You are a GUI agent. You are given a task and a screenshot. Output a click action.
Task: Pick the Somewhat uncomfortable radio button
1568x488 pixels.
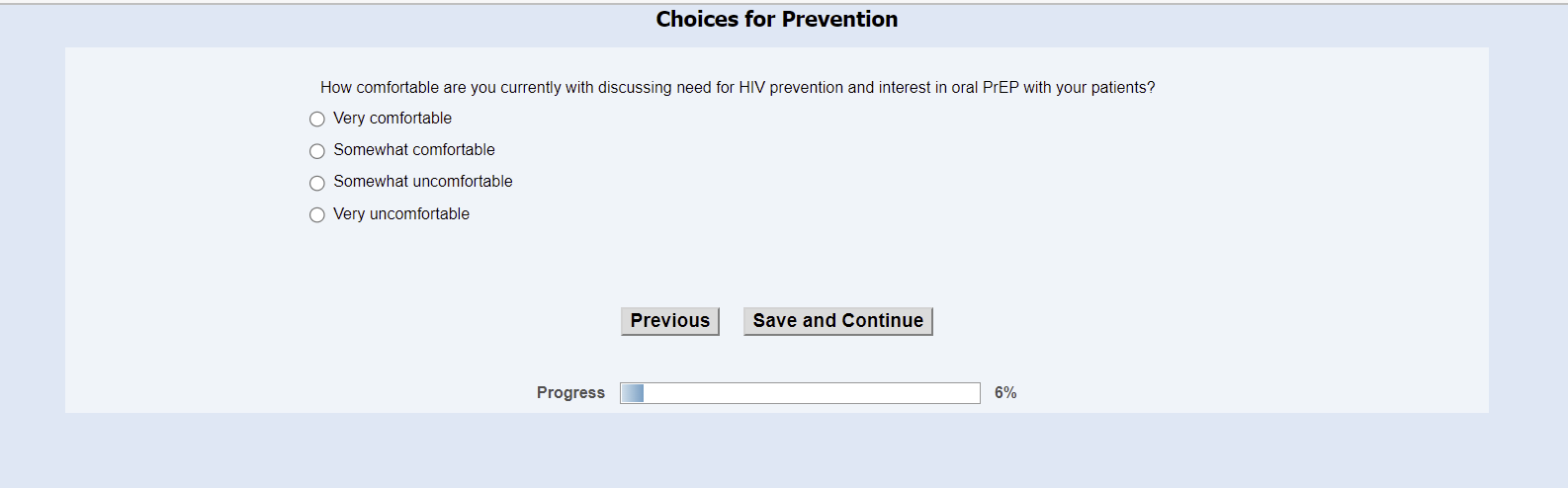click(317, 183)
